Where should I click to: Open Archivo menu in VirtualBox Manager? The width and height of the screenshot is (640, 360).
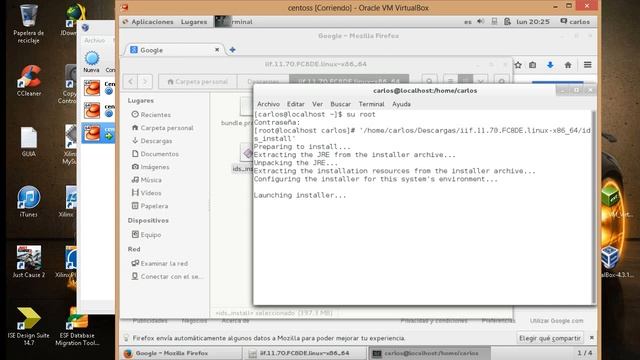click(x=95, y=40)
